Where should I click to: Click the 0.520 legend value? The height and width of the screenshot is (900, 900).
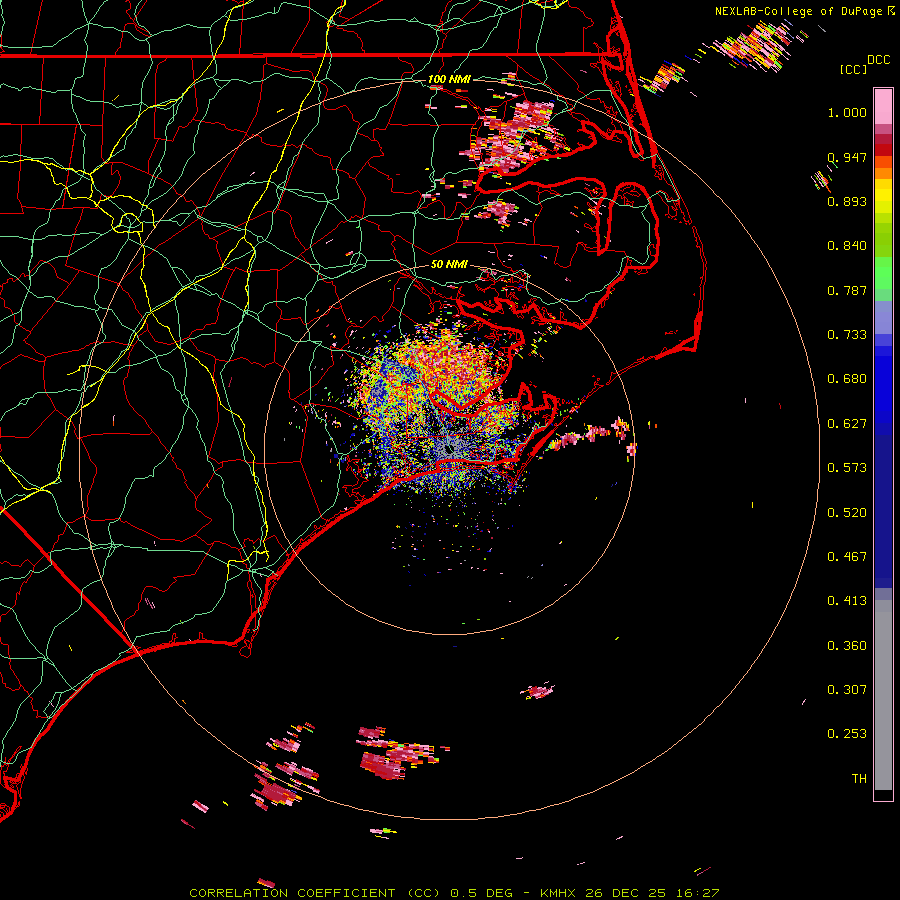(847, 513)
